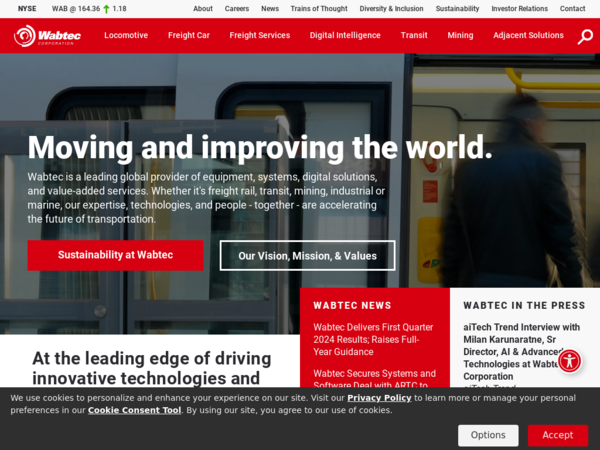Screen dimensions: 600x450
Task: Click the WAB @ 164.36 stock quote
Action: coord(76,8)
